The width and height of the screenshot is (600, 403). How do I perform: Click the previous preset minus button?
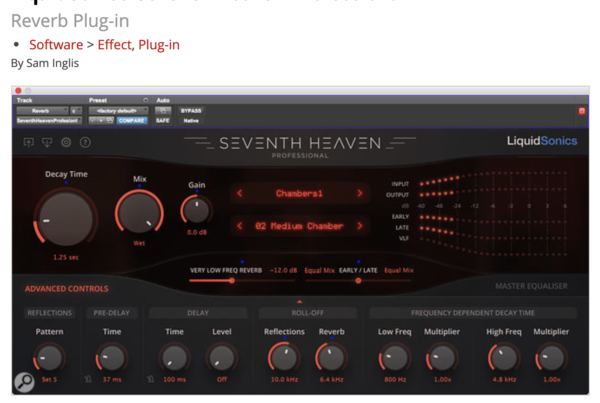point(93,121)
